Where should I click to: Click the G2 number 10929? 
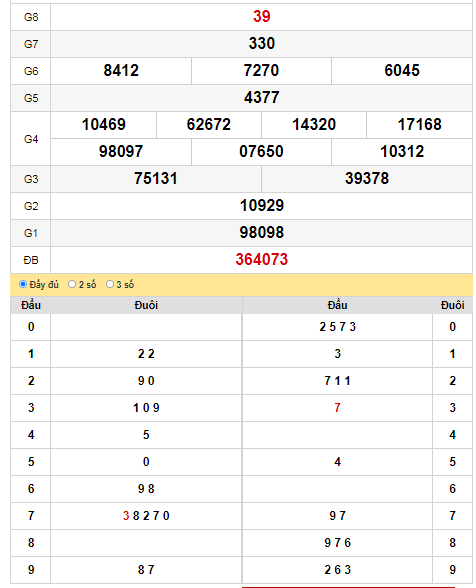pyautogui.click(x=261, y=206)
